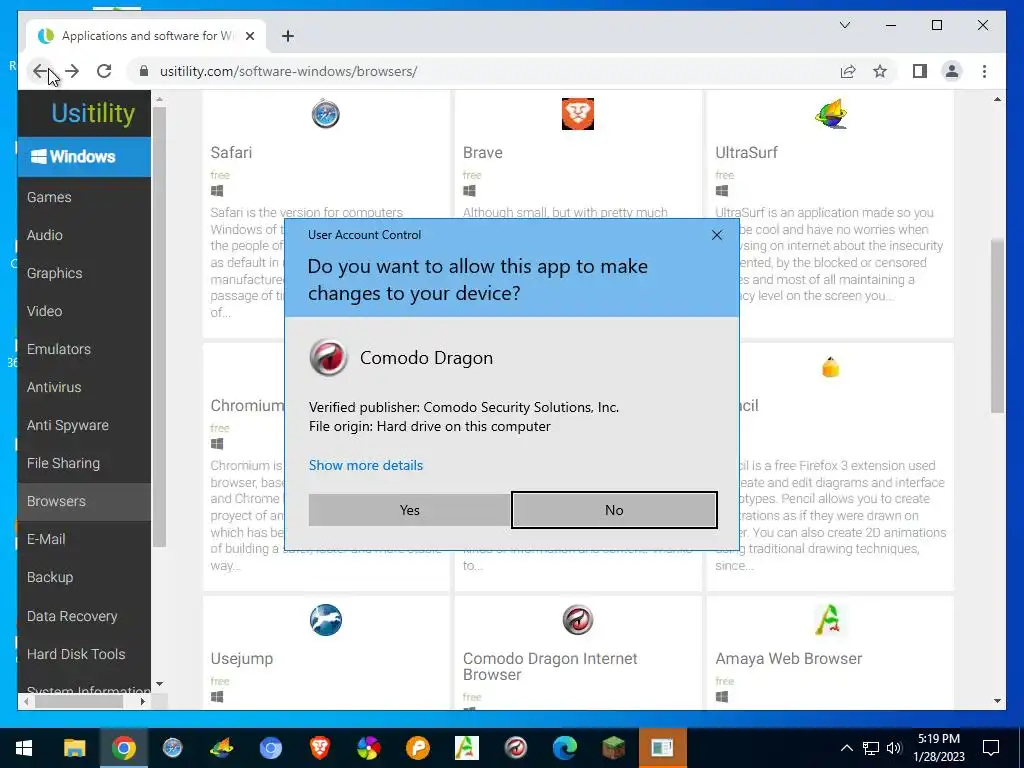Click the Usejump icon on the page

click(x=325, y=620)
